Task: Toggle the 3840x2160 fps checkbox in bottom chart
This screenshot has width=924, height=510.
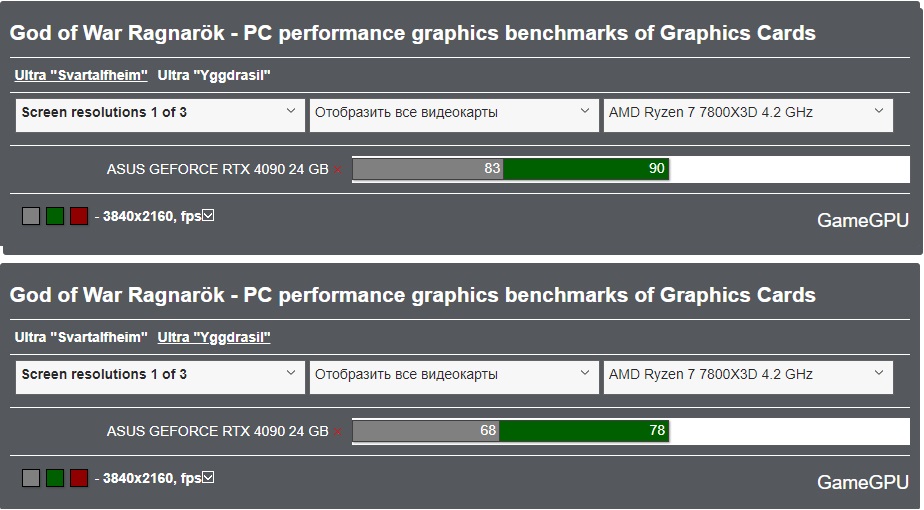Action: point(208,477)
